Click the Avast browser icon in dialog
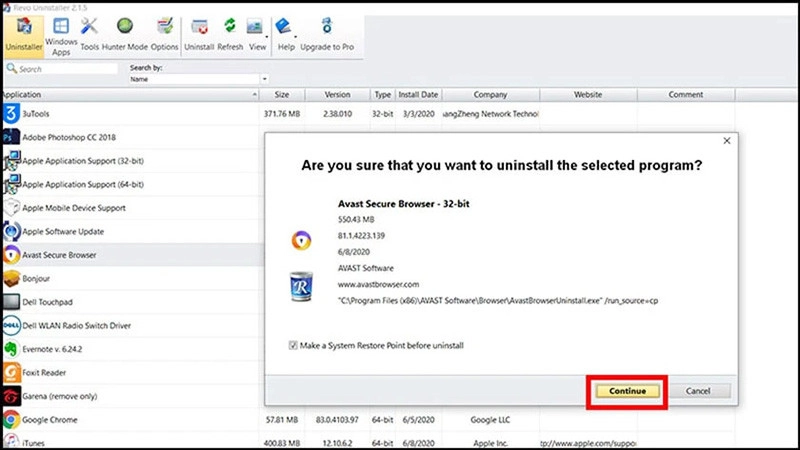Screen dimensions: 800x450 click(301, 240)
